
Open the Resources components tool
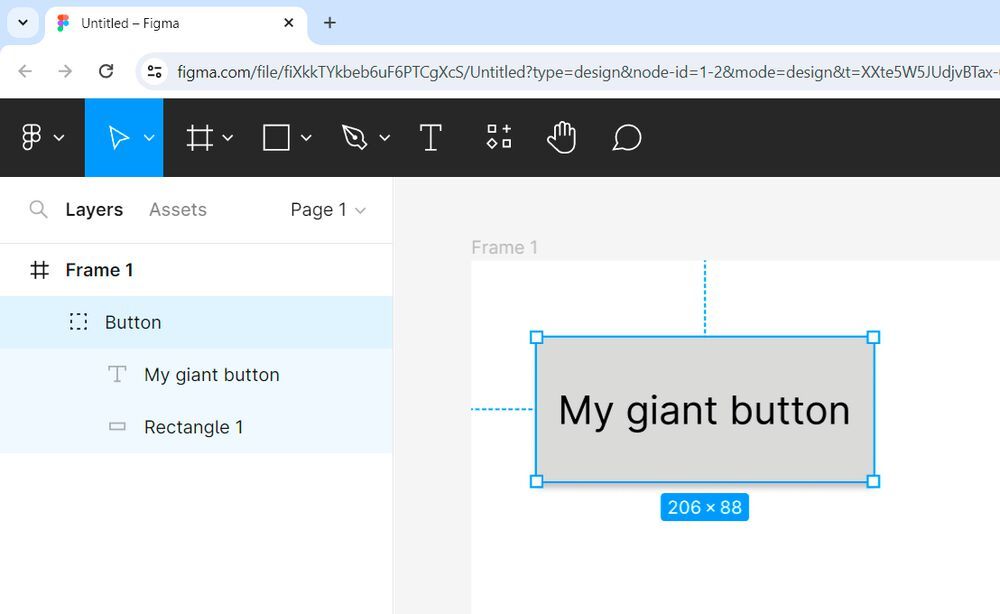(499, 137)
